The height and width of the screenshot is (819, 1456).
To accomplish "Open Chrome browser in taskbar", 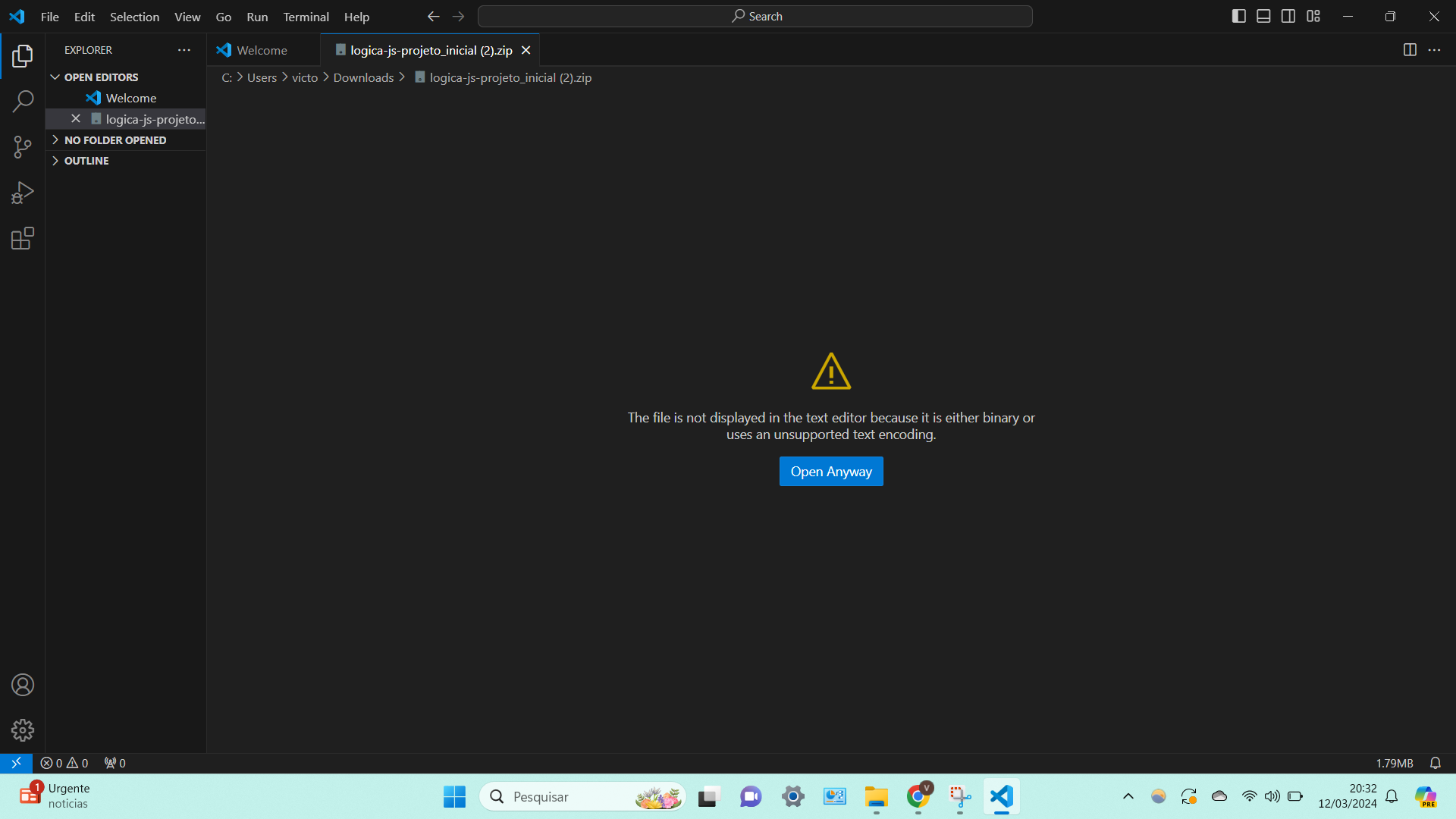I will pos(918,796).
